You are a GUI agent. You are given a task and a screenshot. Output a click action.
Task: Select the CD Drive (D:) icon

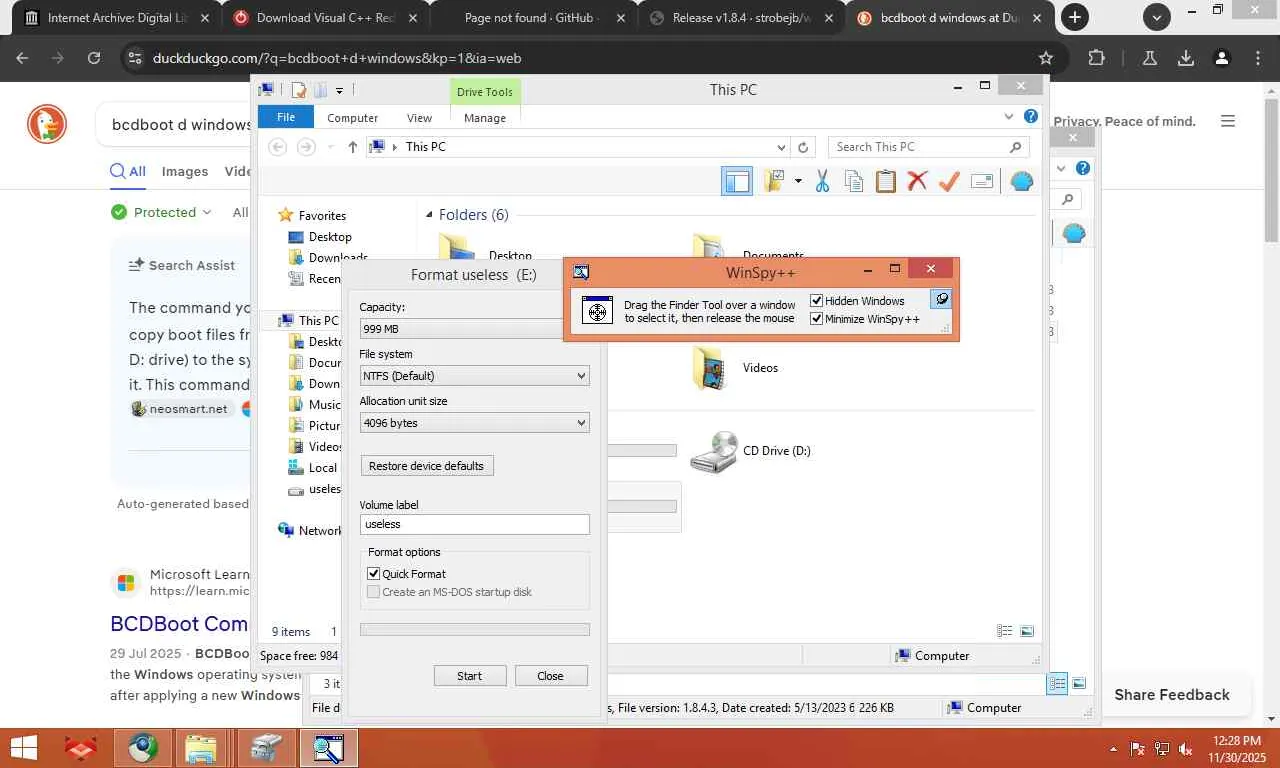tap(714, 452)
